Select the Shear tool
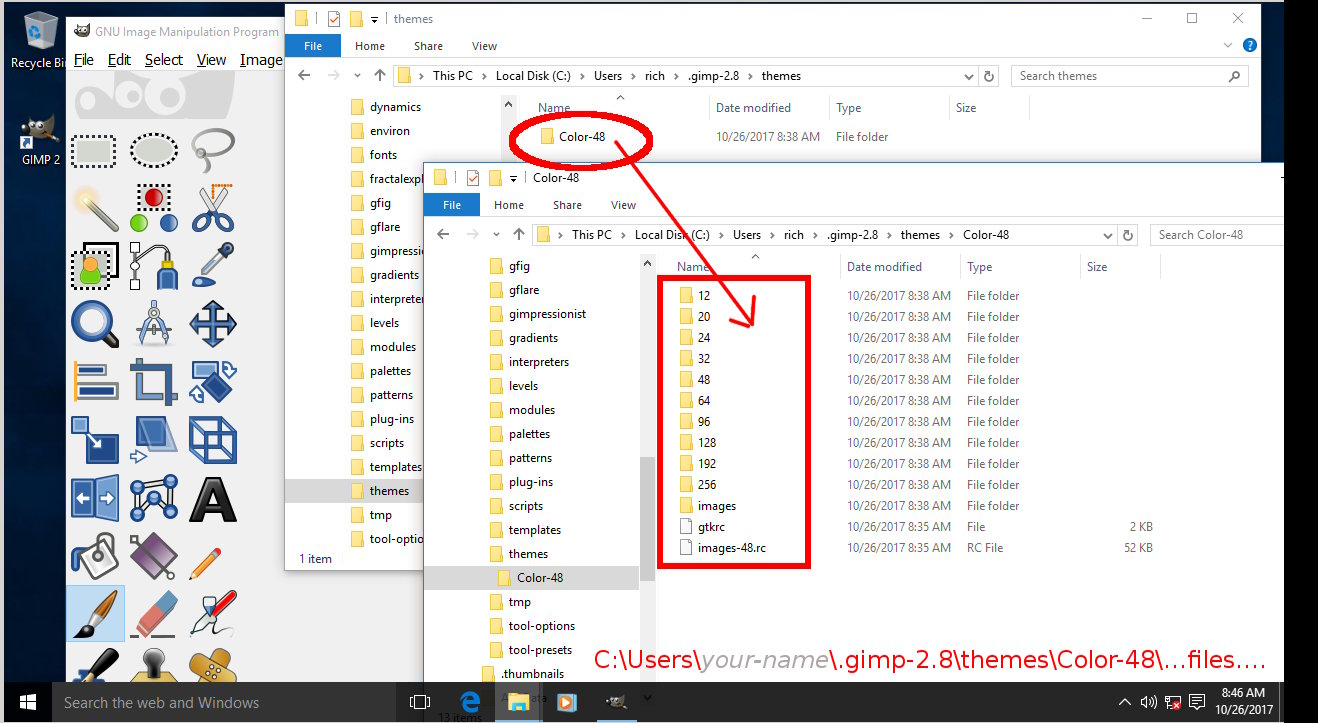Image resolution: width=1318 pixels, height=723 pixels. tap(154, 440)
